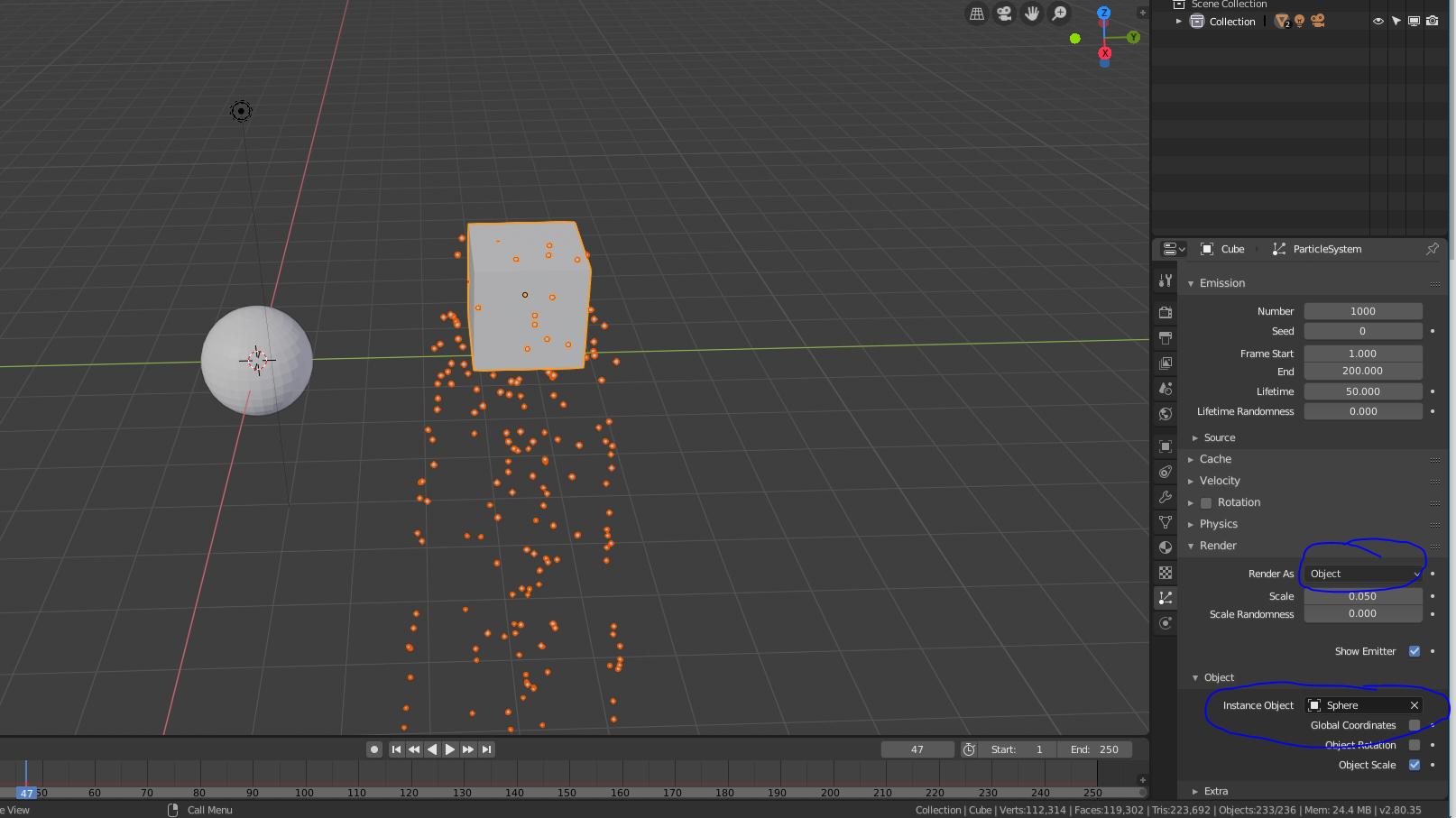The height and width of the screenshot is (818, 1456).
Task: Open the Object Constraints properties tab
Action: coord(1166,472)
